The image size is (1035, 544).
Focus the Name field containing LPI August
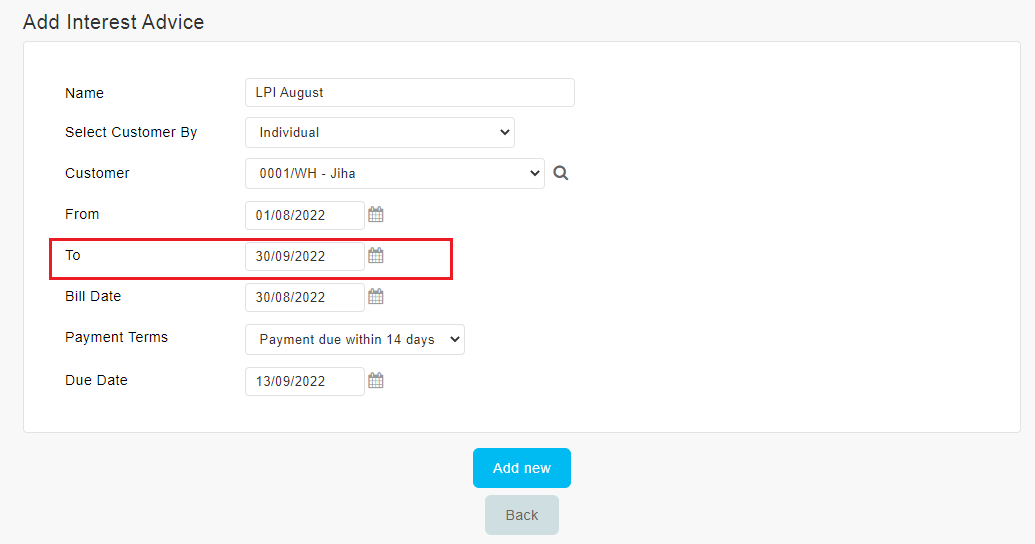point(409,92)
